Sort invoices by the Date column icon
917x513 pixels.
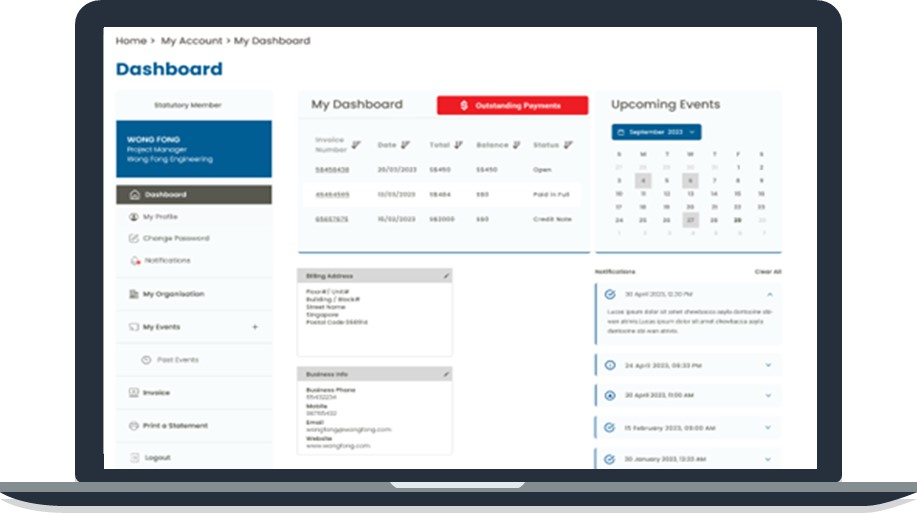coord(405,145)
